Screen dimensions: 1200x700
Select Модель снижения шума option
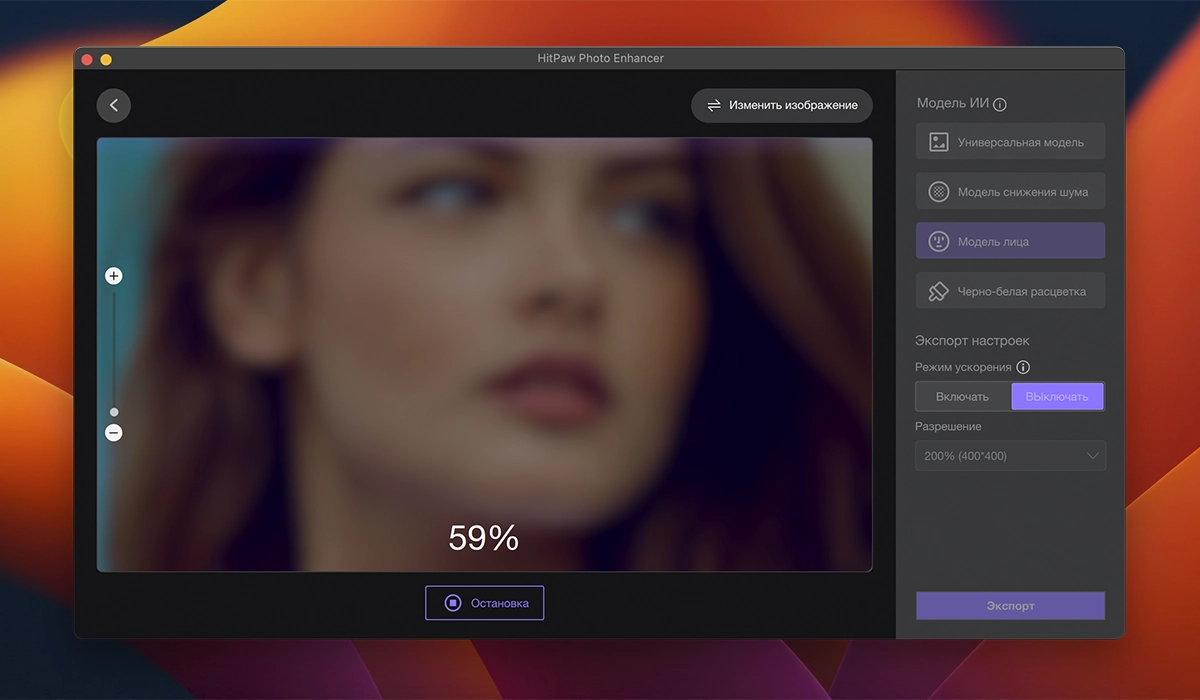(1022, 192)
